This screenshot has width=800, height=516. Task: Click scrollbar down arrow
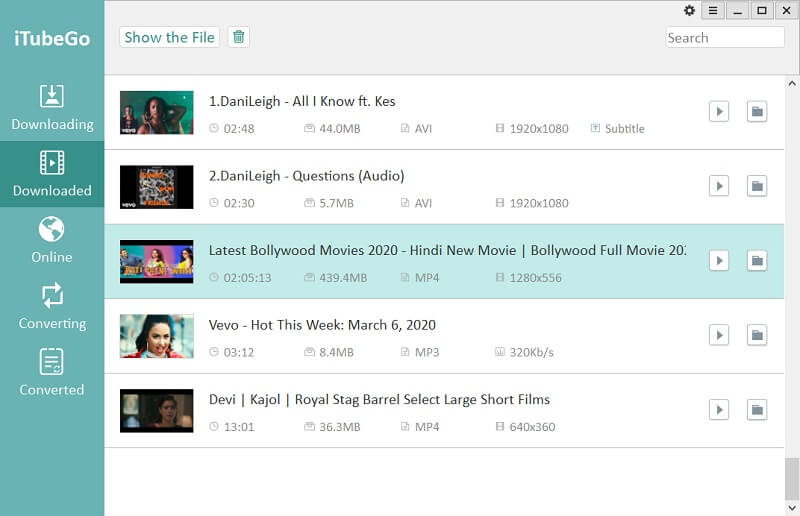click(x=792, y=508)
